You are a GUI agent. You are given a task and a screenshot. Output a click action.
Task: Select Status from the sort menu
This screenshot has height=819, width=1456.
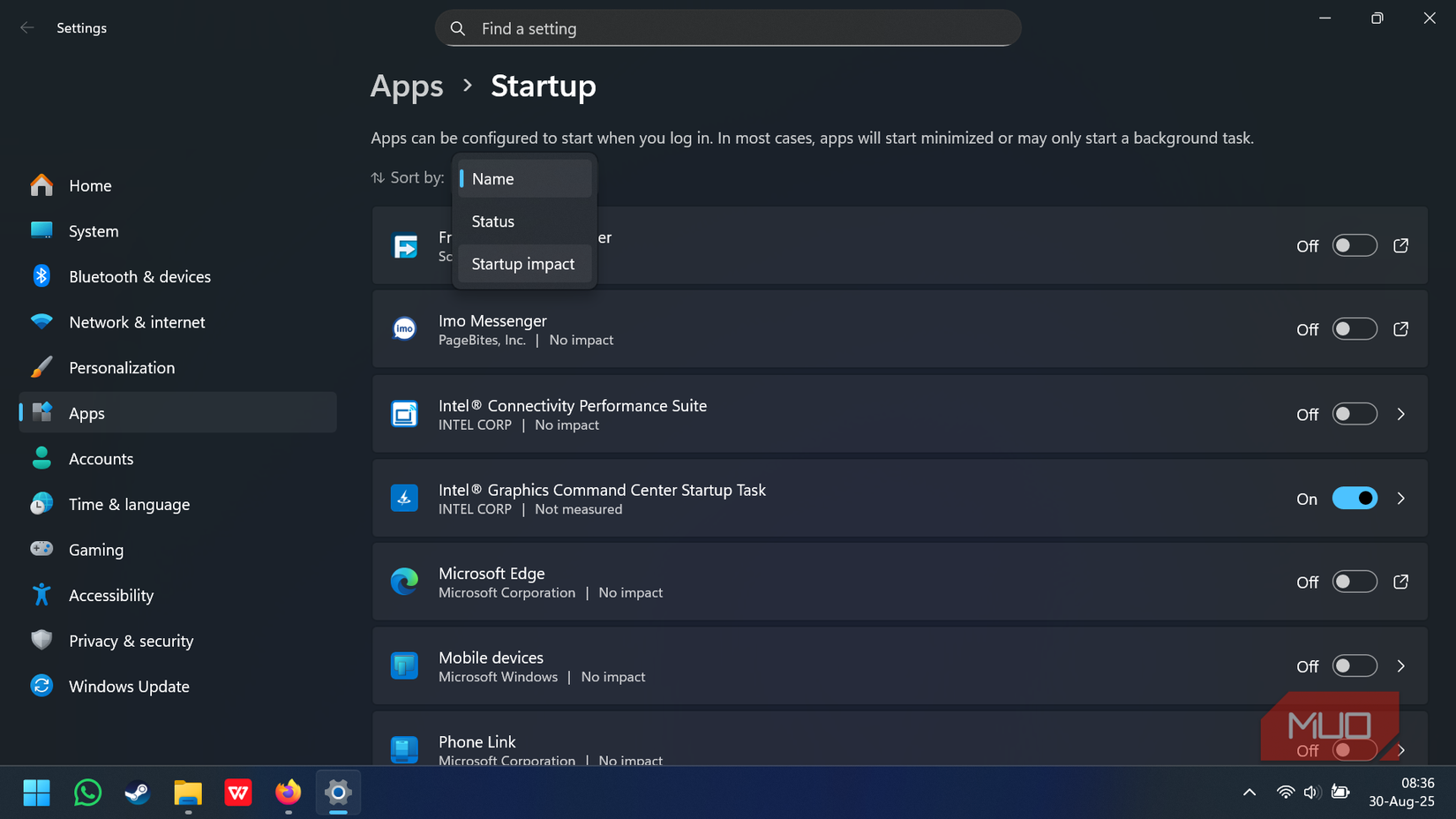click(492, 221)
